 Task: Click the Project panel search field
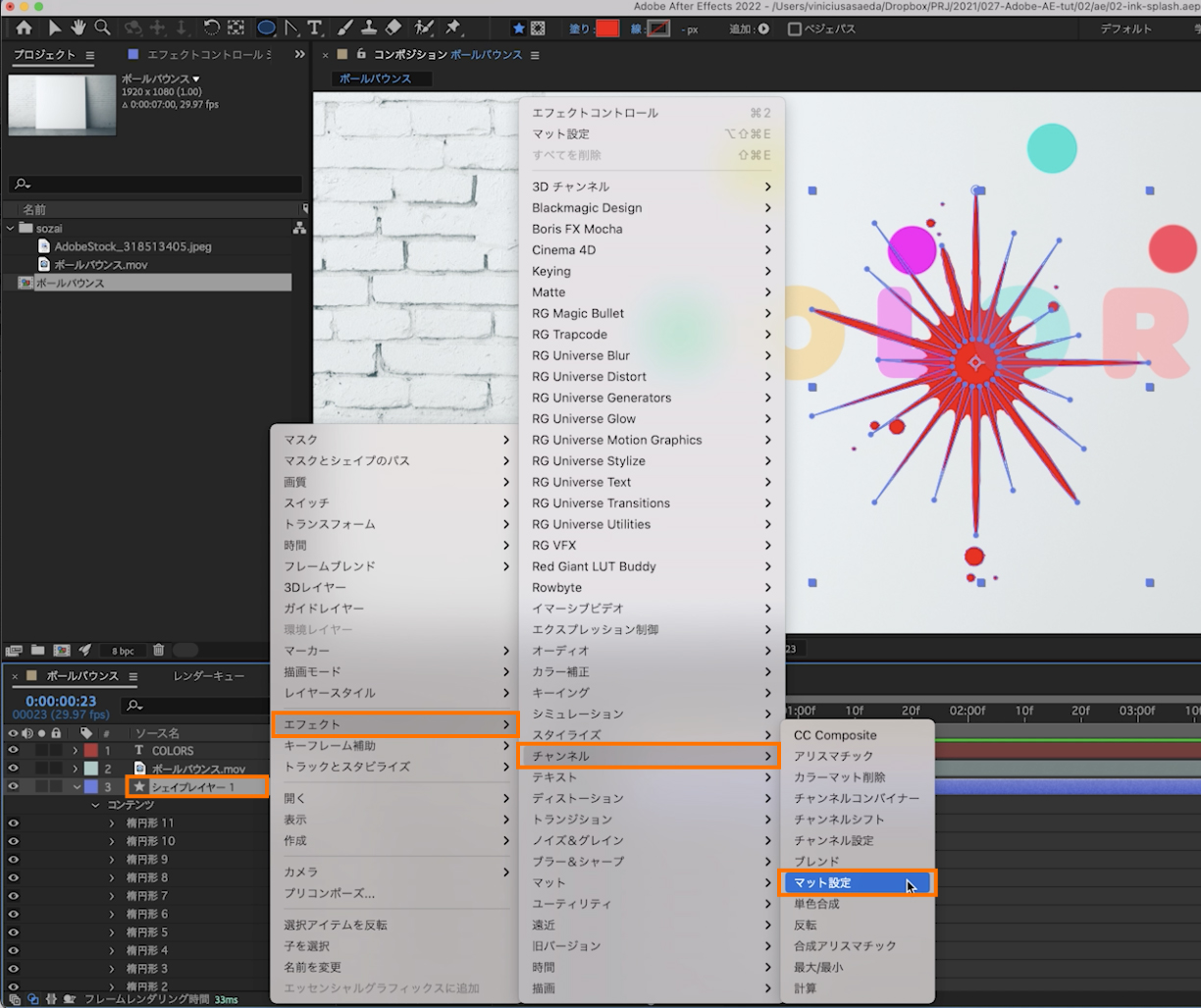(155, 184)
